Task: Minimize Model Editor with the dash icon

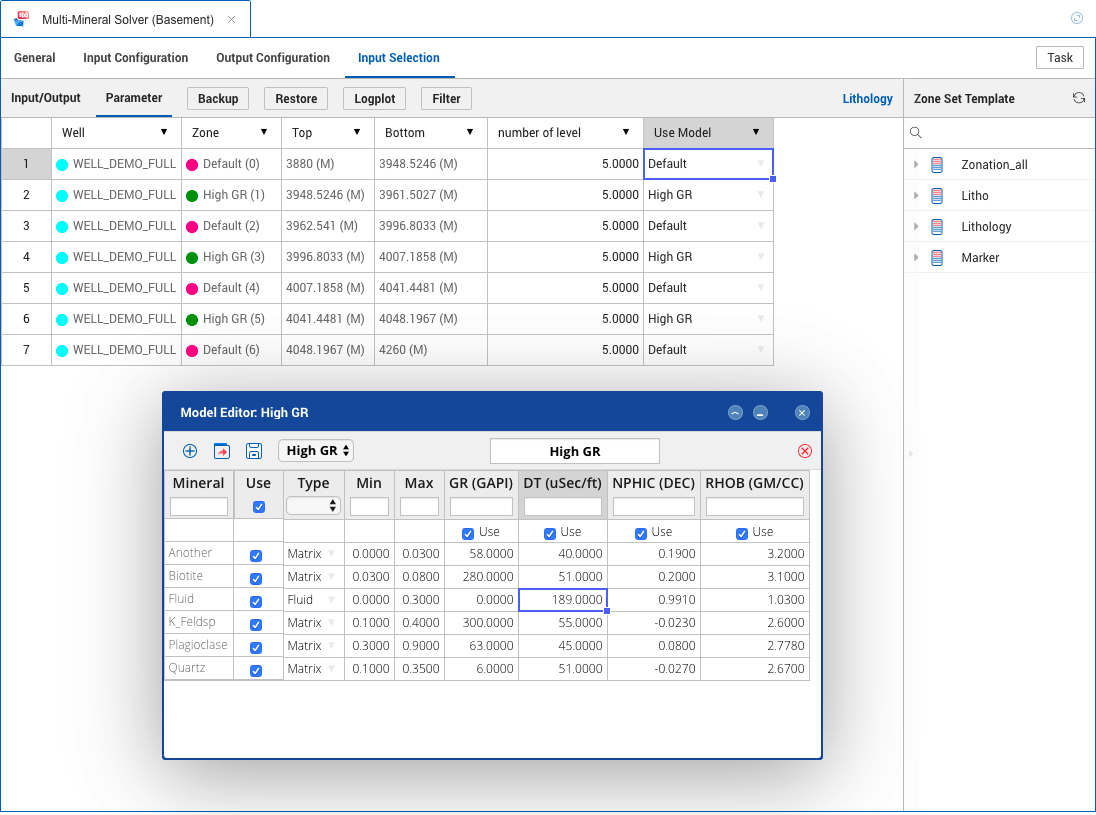Action: pos(760,412)
